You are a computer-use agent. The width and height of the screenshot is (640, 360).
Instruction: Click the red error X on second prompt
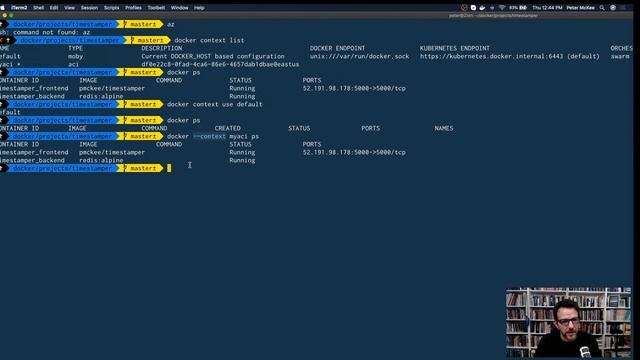(2, 40)
